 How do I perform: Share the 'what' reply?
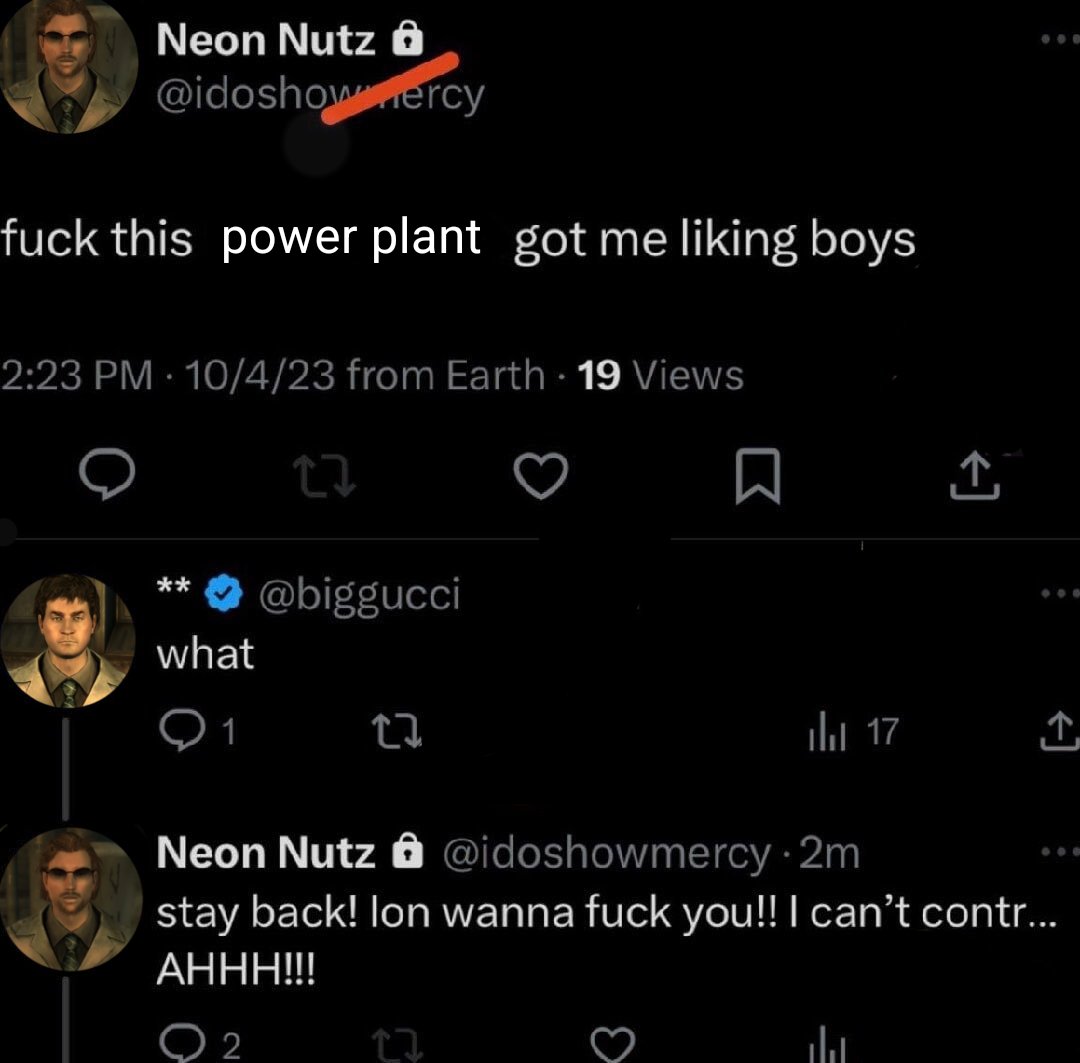click(x=1059, y=731)
